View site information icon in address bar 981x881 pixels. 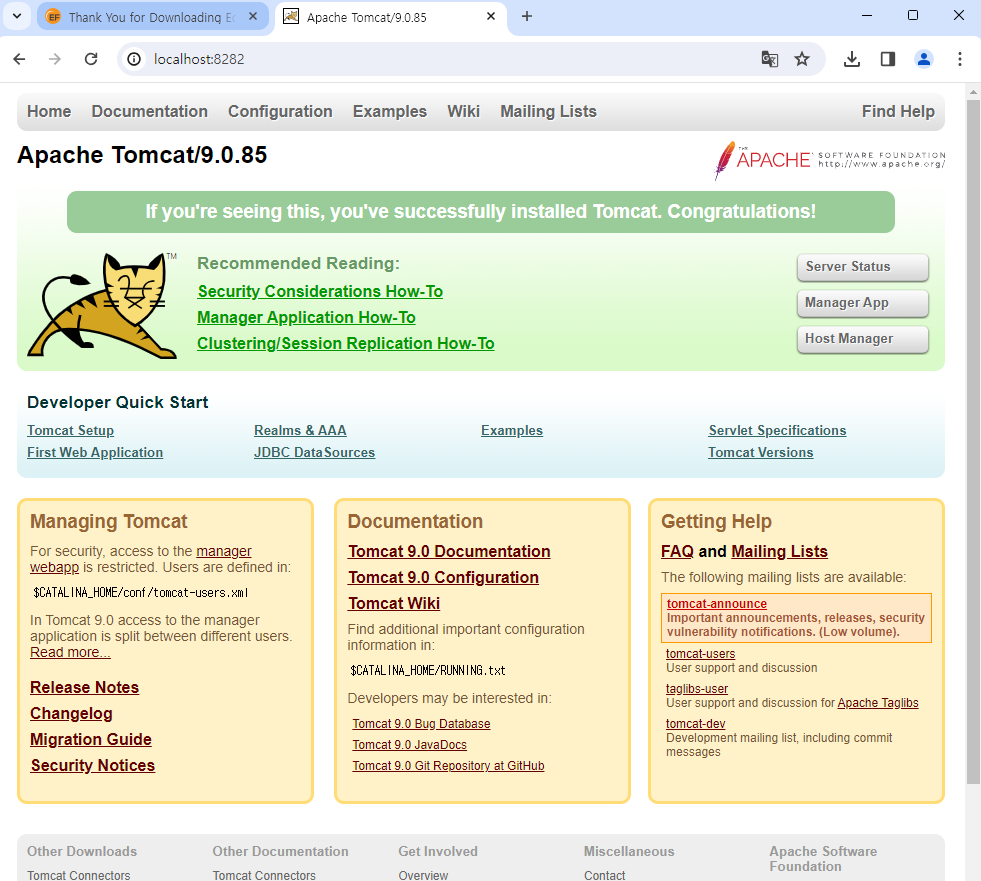(x=134, y=59)
